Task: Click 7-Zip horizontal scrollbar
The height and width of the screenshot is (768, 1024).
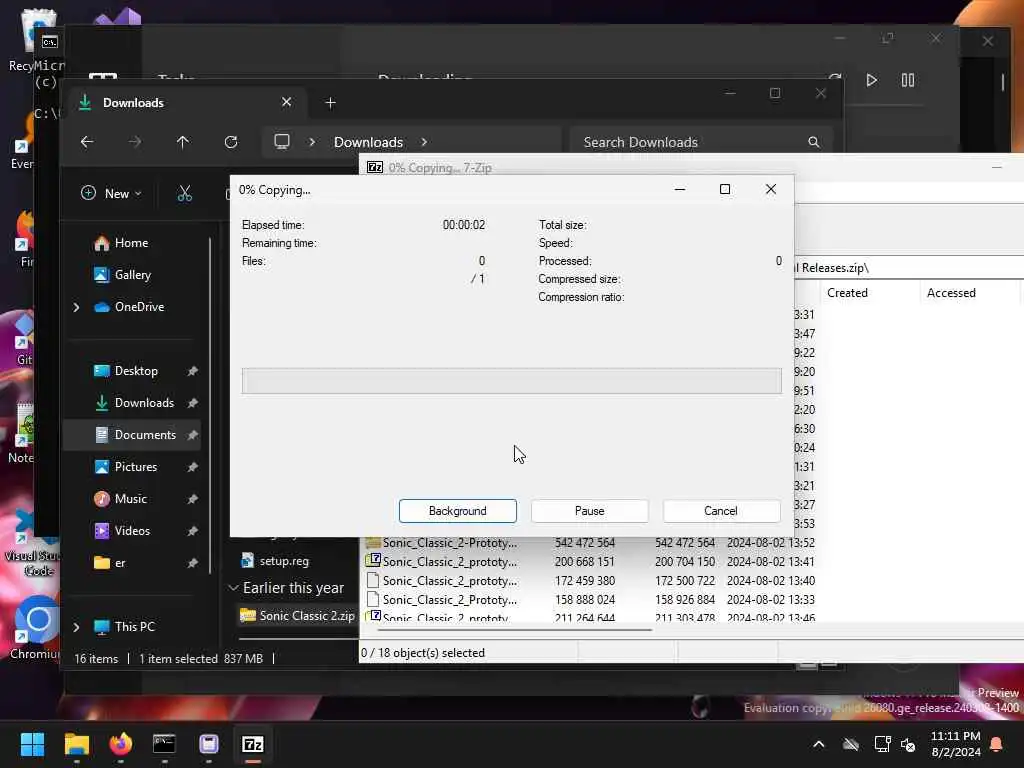Action: [x=514, y=630]
